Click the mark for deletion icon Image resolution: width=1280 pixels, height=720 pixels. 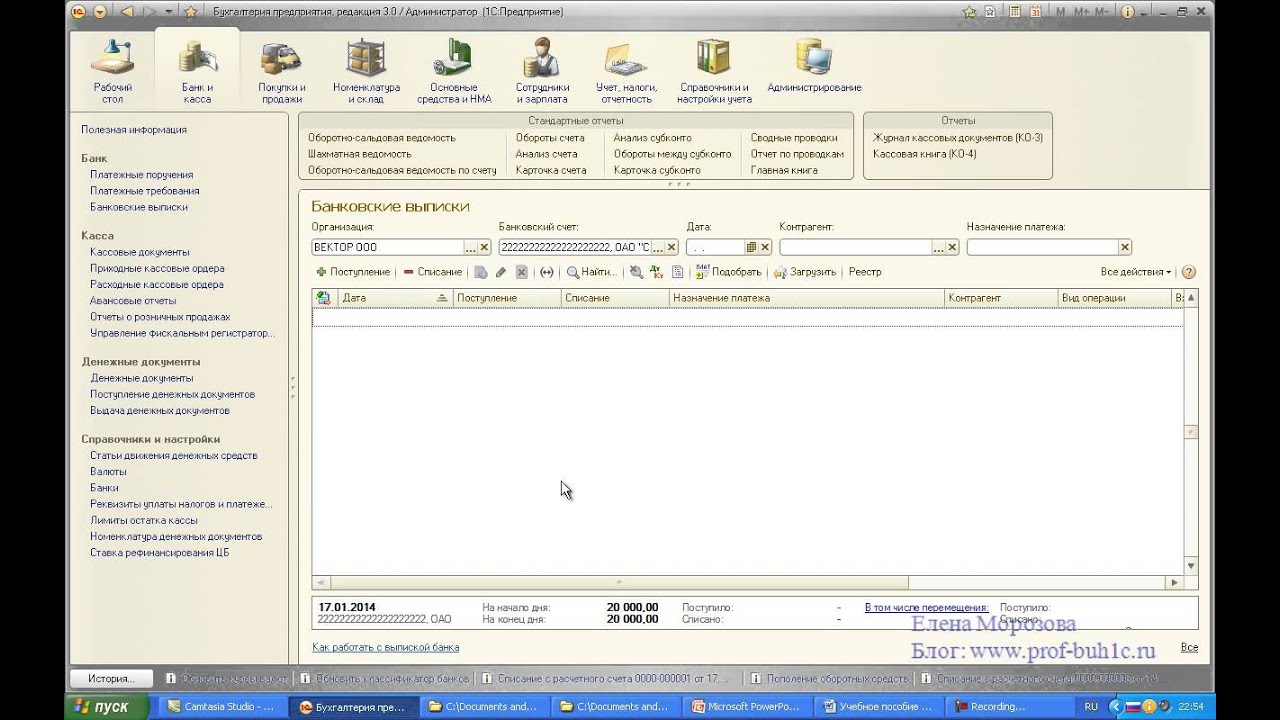coord(521,272)
